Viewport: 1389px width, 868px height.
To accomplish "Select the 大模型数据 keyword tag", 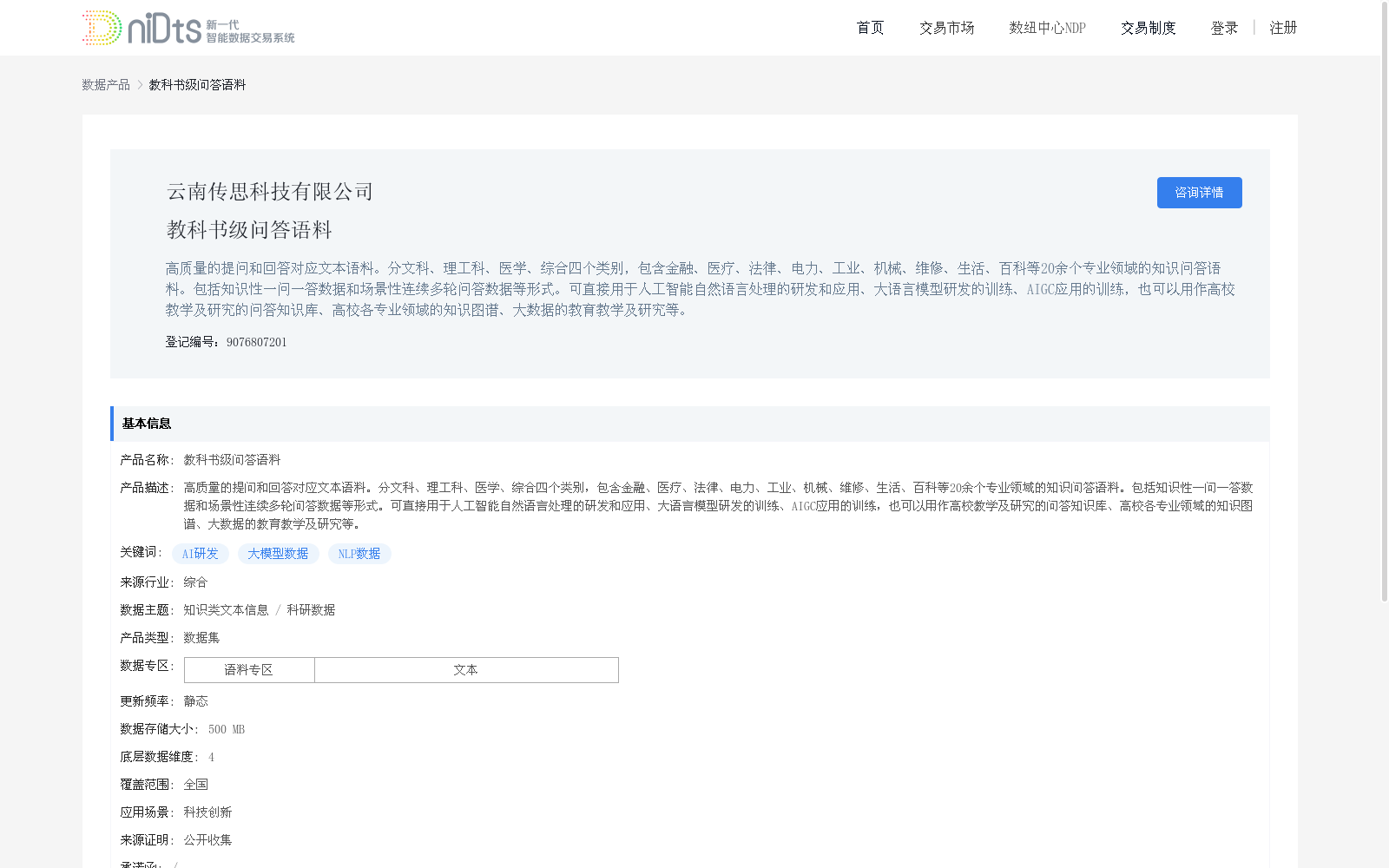I will (x=278, y=554).
